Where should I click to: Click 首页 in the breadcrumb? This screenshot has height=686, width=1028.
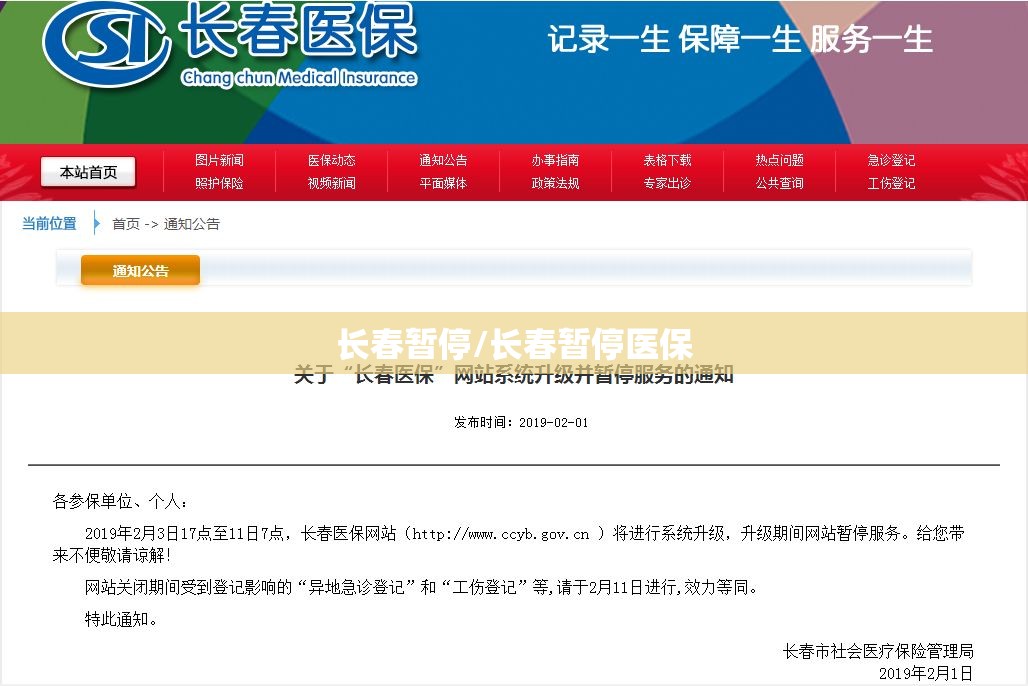pos(126,224)
